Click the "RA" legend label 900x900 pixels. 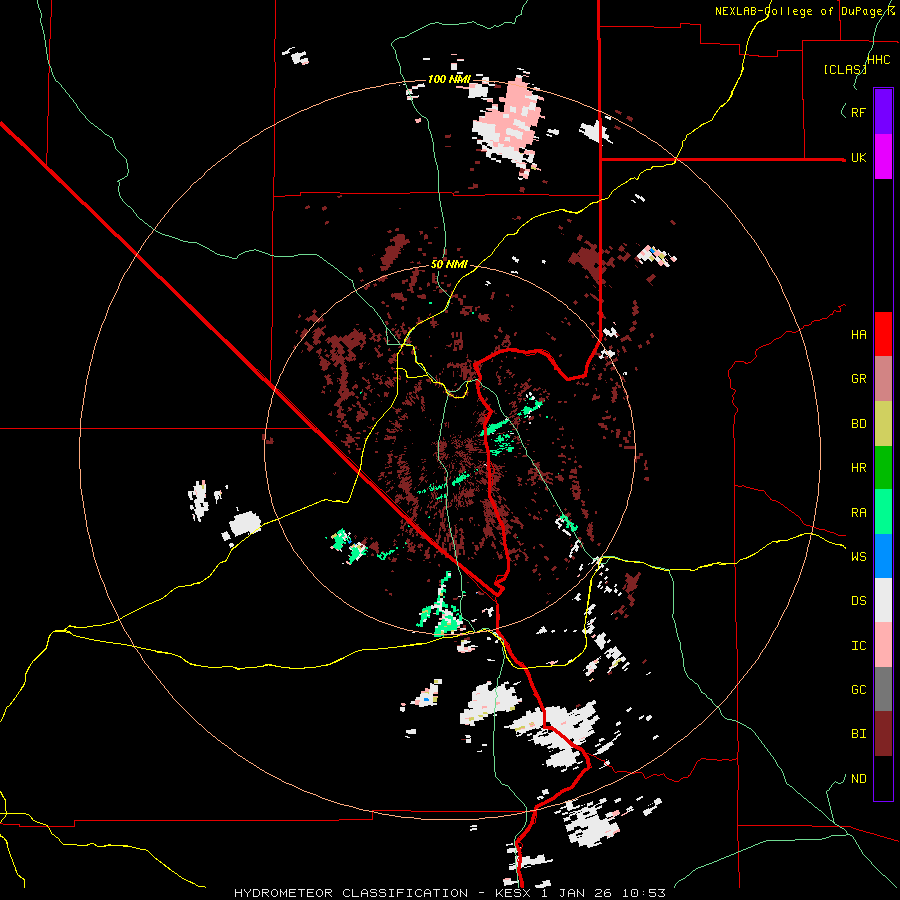[x=858, y=513]
